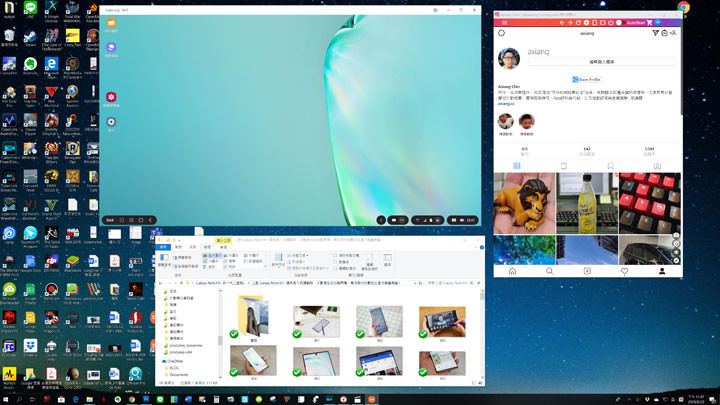Toggle hidden items checkbox in ribbon
This screenshot has width=720, height=405.
pos(345,268)
